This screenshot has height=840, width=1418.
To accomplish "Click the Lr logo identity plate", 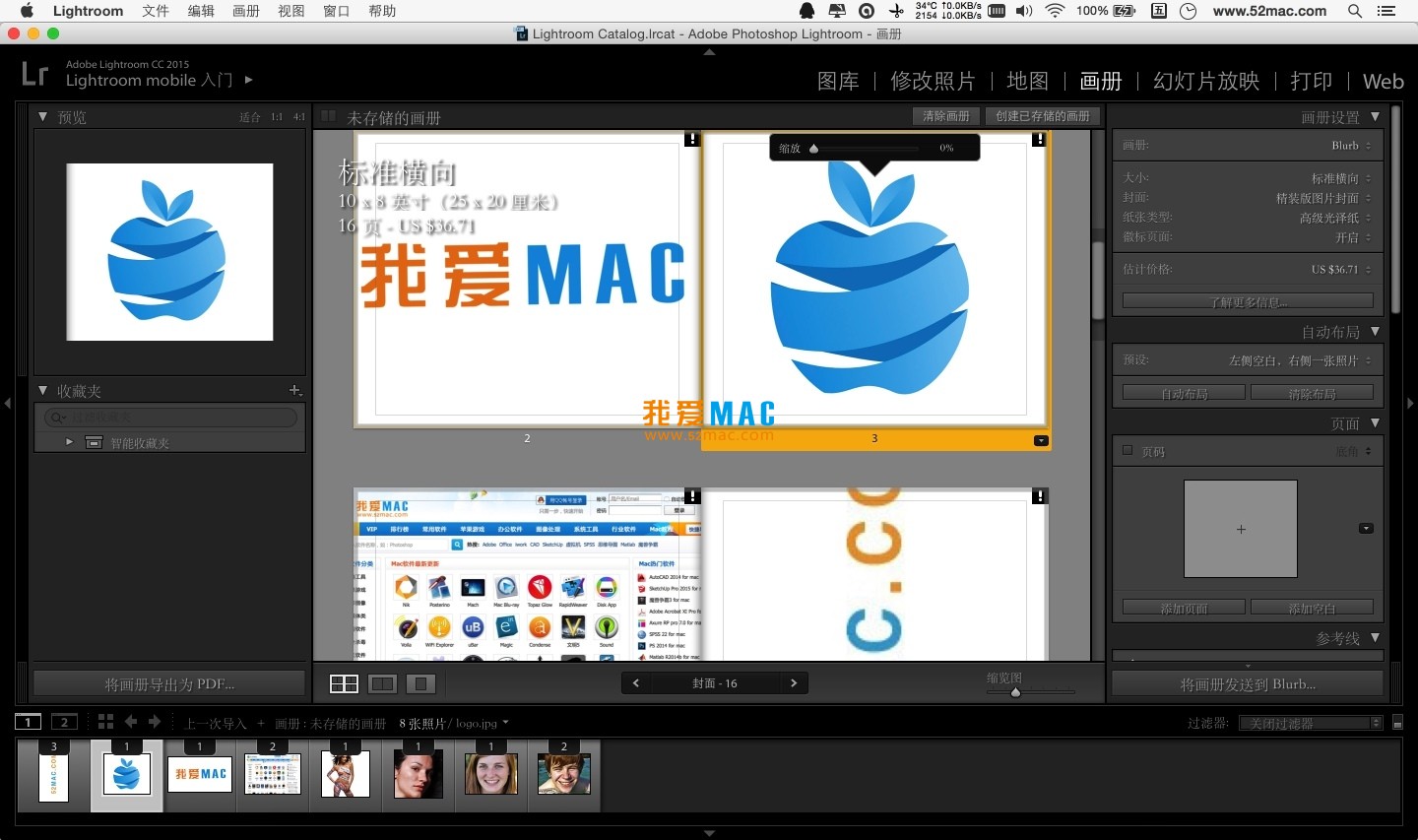I will 35,73.
